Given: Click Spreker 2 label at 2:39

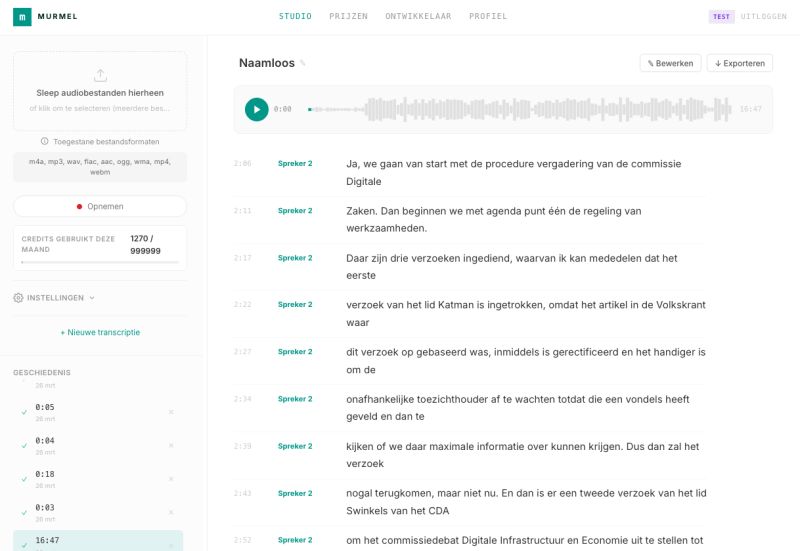Looking at the screenshot, I should click(x=295, y=446).
